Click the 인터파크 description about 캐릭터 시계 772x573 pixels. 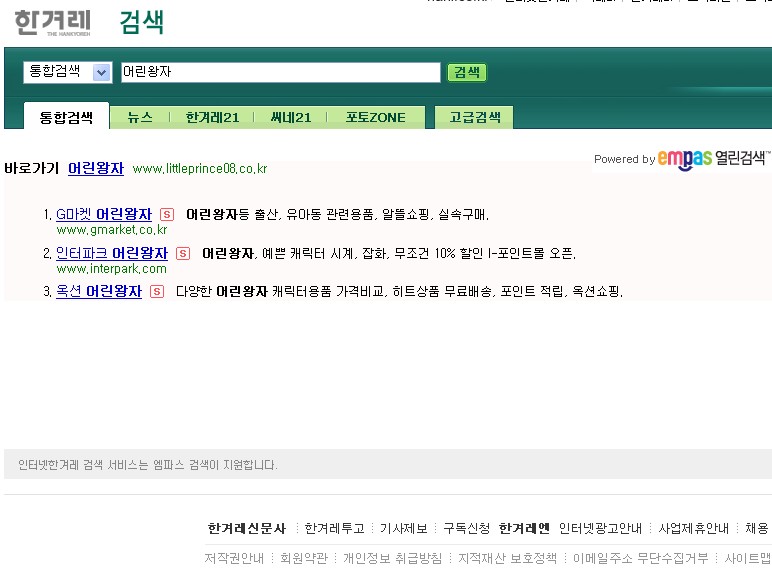tap(389, 254)
